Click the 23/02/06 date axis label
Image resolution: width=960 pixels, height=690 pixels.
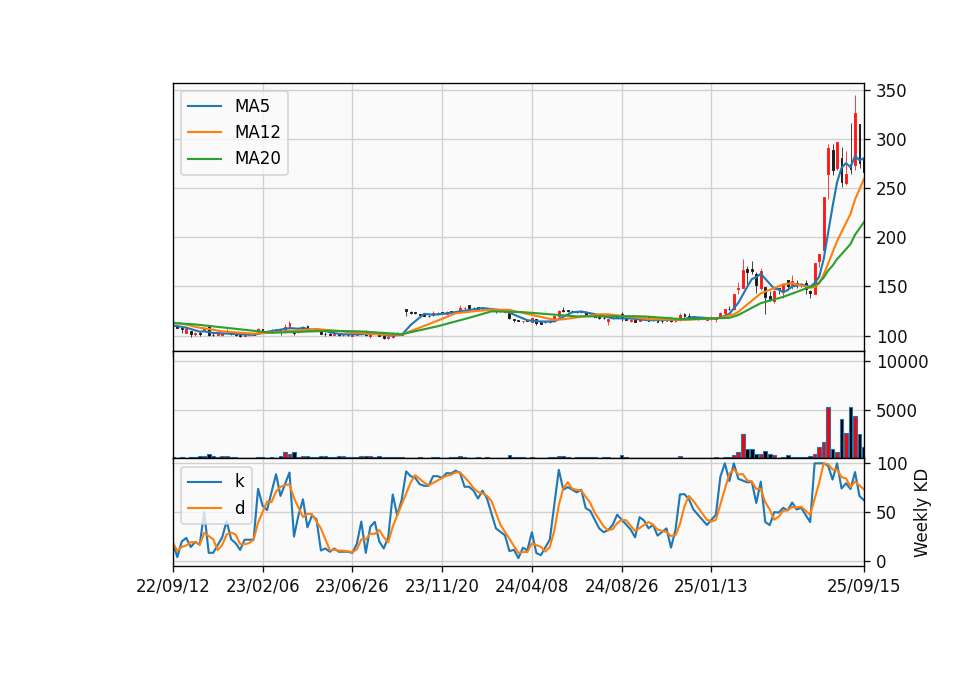[x=263, y=586]
